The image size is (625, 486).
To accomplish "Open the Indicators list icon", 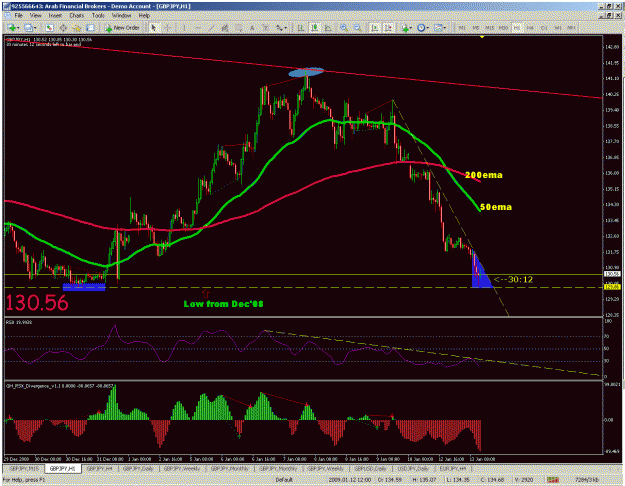I will click(x=405, y=28).
